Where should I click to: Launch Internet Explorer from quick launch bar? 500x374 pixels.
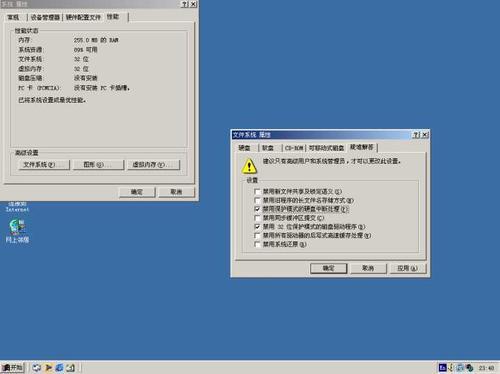(x=59, y=368)
